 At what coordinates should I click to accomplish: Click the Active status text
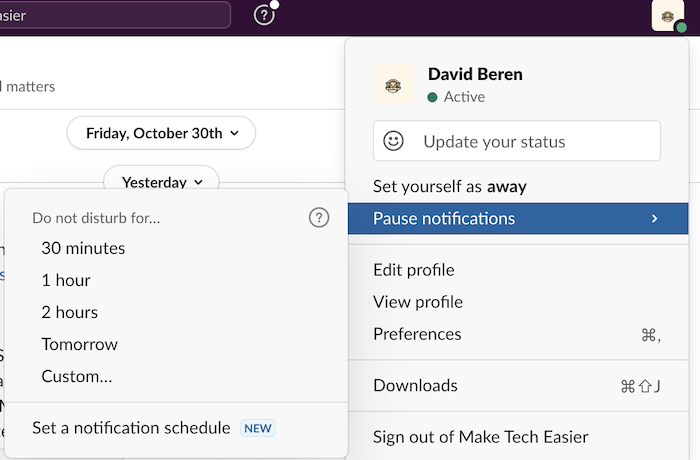point(464,97)
